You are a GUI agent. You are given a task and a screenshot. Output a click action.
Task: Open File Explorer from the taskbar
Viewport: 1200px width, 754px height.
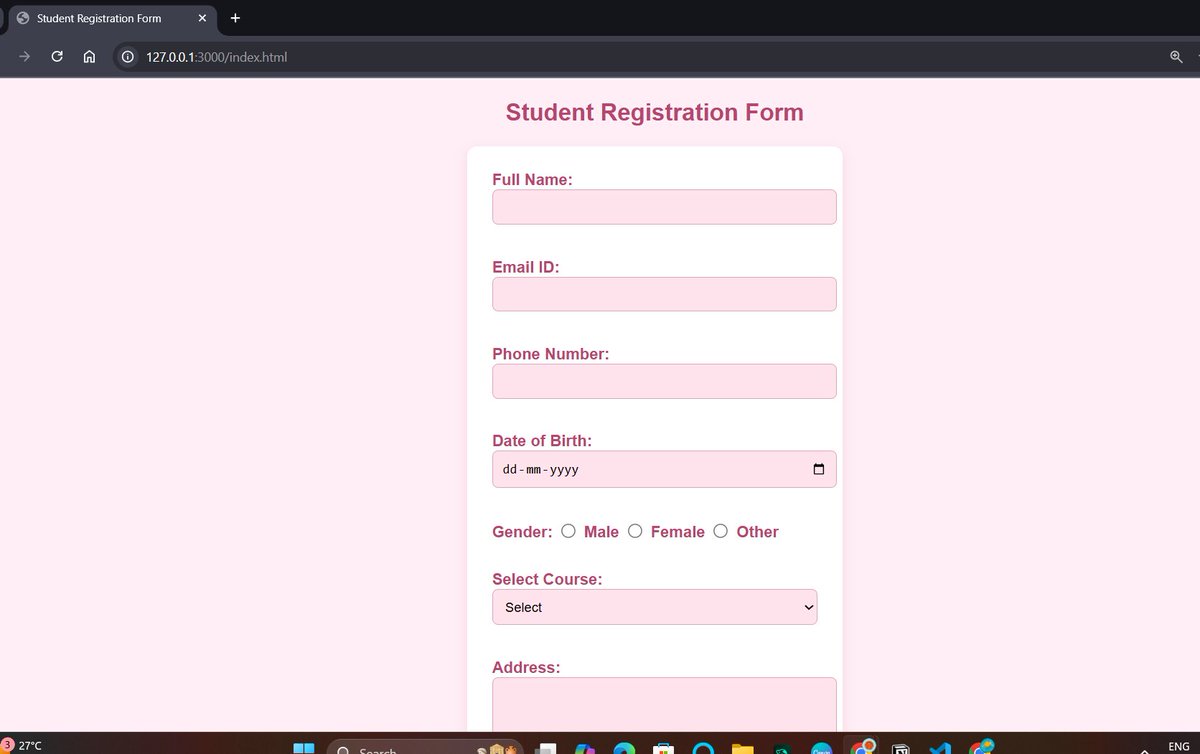pos(742,748)
